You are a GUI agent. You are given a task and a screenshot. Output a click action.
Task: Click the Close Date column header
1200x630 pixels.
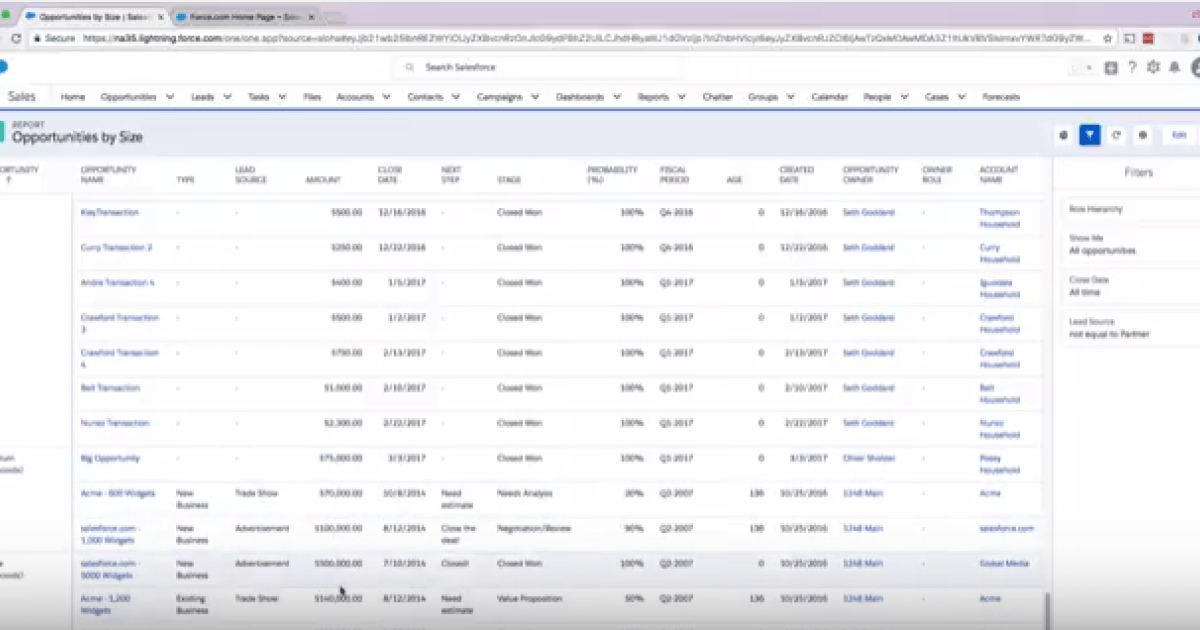pos(390,175)
